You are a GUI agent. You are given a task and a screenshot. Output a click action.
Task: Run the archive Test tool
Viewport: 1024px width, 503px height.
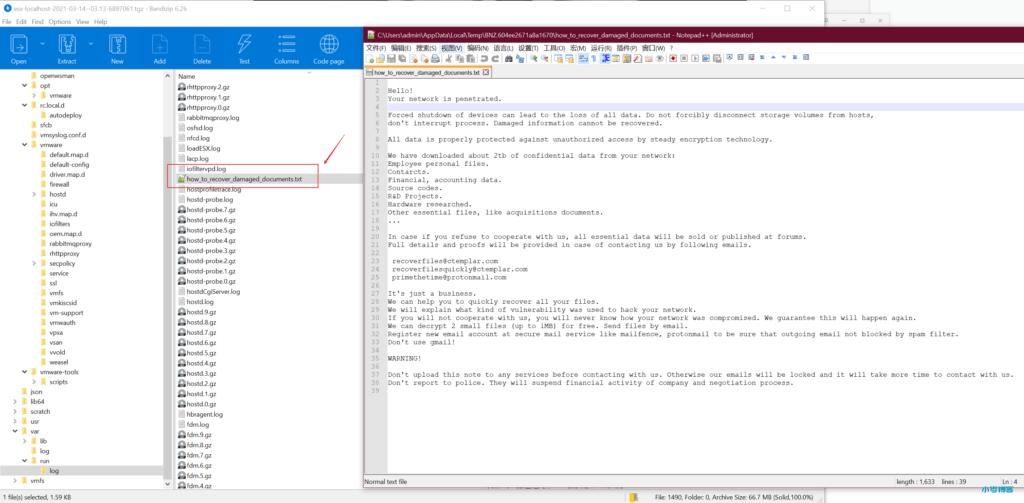[243, 44]
